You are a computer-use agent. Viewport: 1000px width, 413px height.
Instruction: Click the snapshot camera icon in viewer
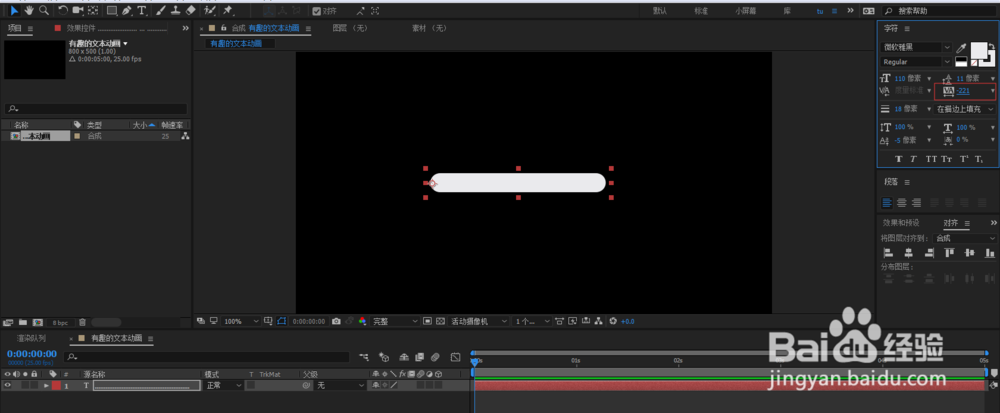point(336,321)
